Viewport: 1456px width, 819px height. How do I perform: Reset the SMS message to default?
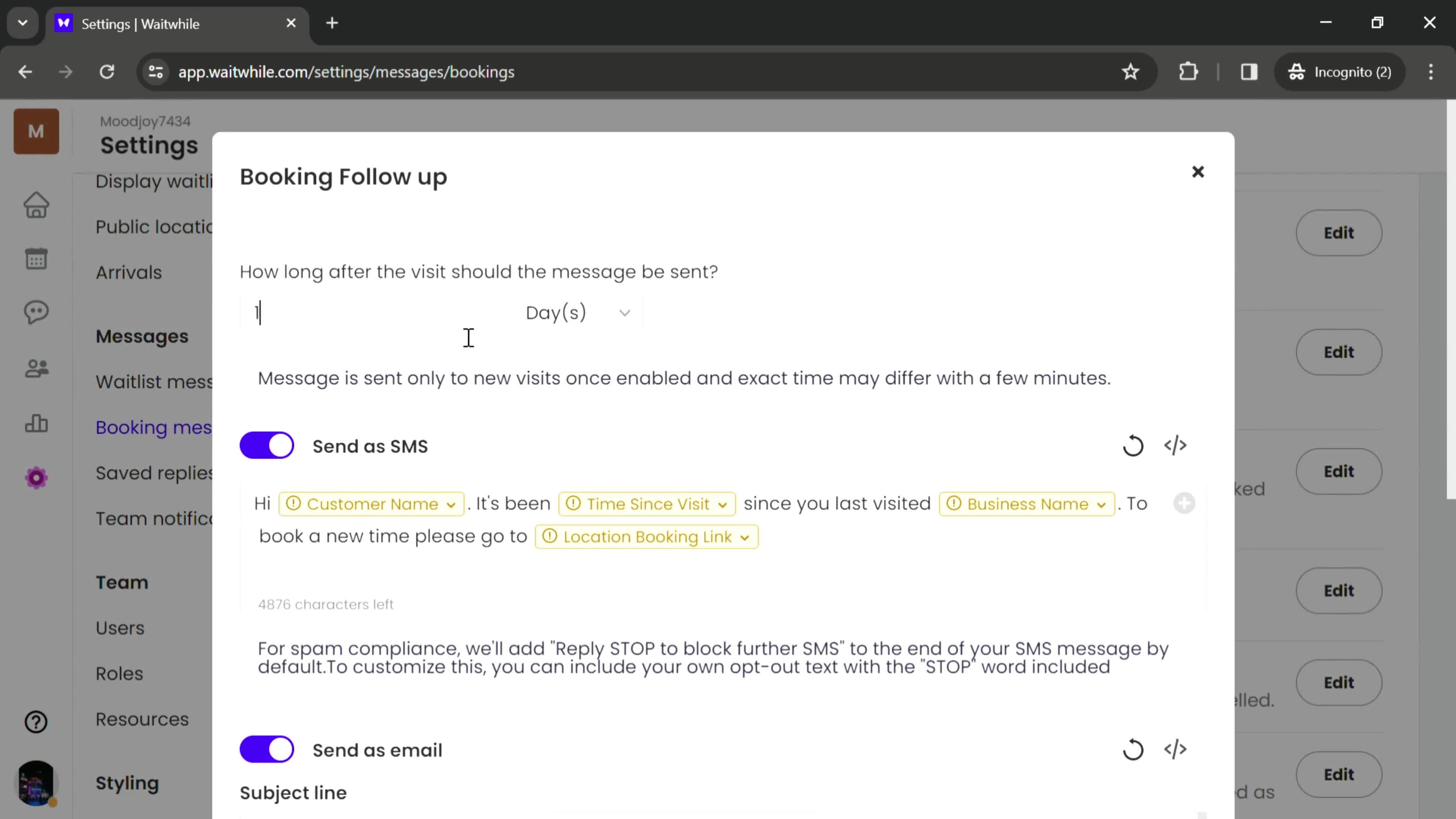click(x=1133, y=446)
